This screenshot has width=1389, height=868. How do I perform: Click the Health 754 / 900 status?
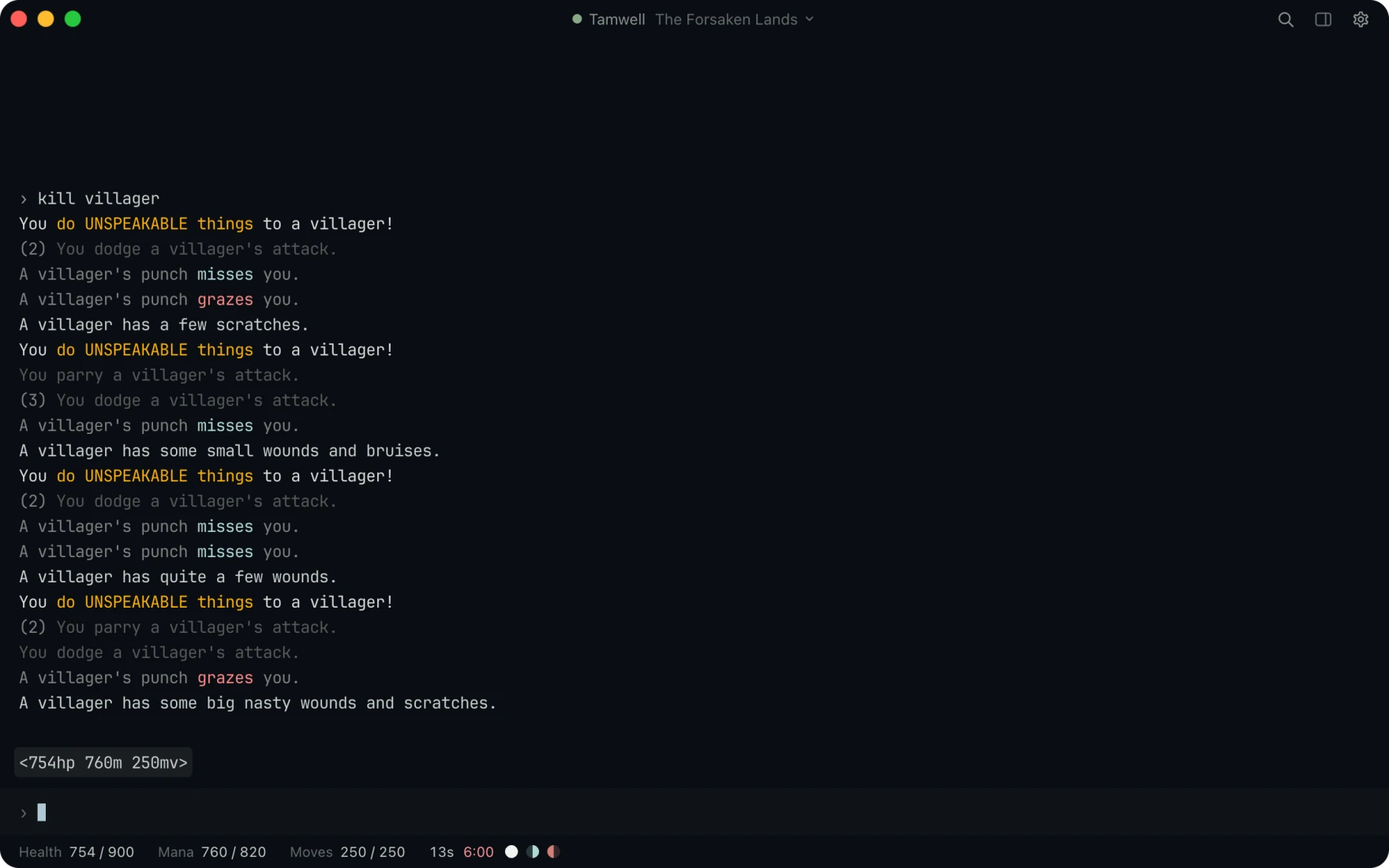click(x=77, y=852)
